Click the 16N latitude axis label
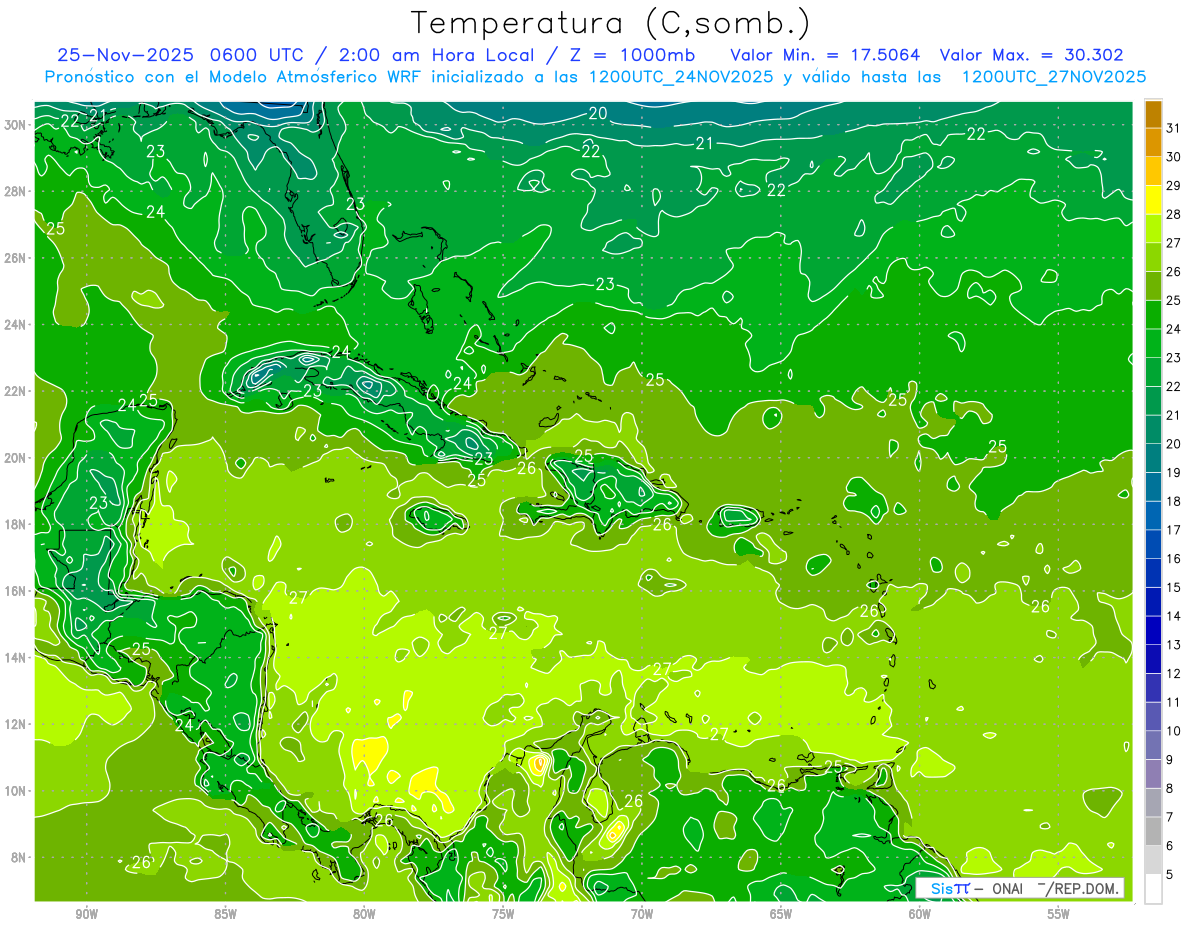This screenshot has width=1200, height=927. [14, 591]
